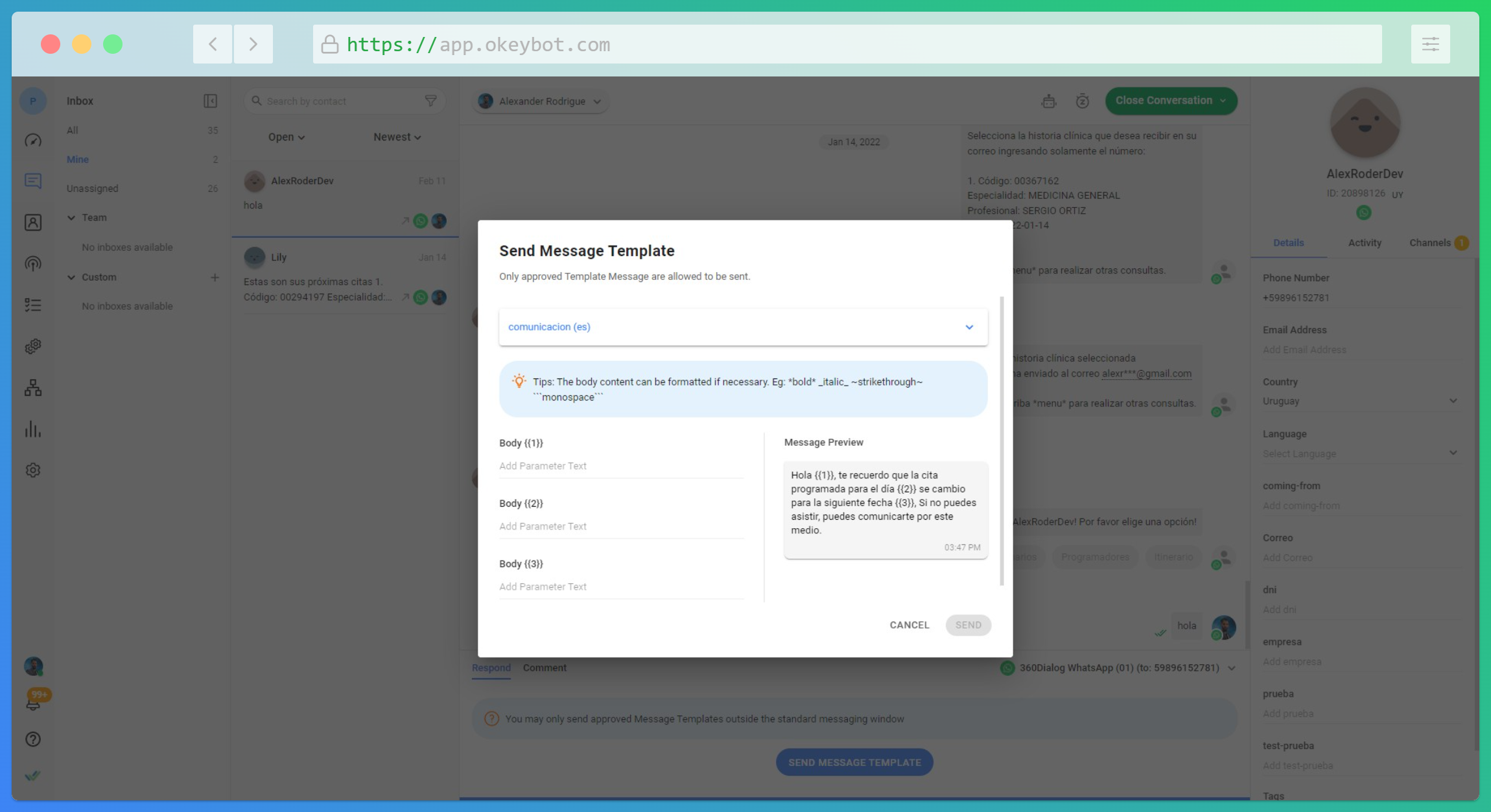Click the Body {{1}} parameter field
The width and height of the screenshot is (1491, 812).
(x=621, y=466)
